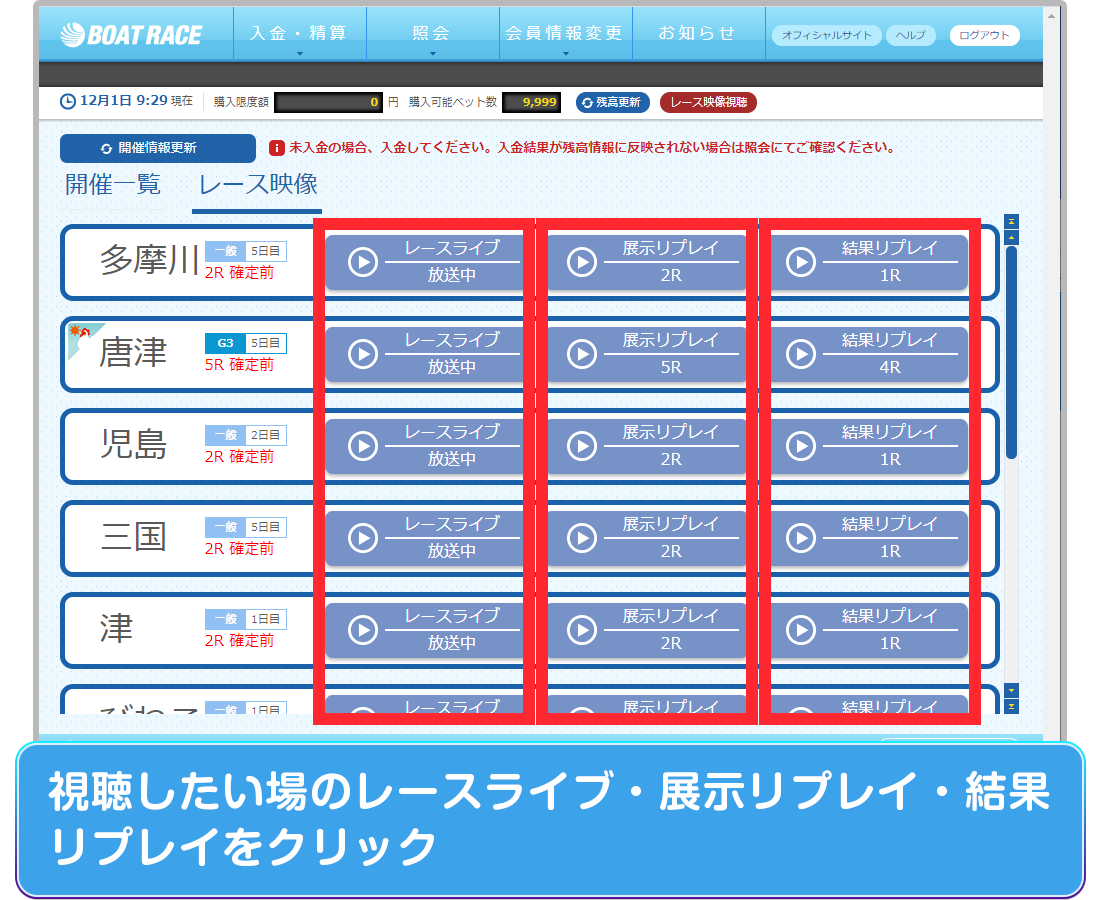Open the お知らせ menu item
The image size is (1100, 900).
[697, 35]
